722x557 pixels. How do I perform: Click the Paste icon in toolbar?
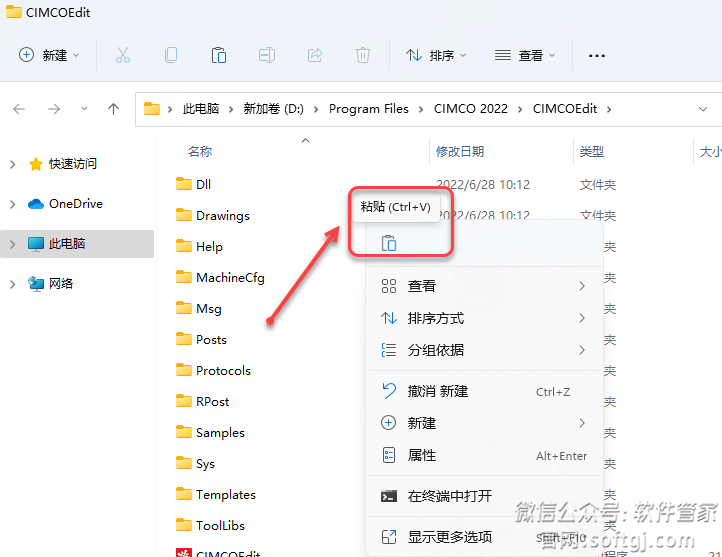(x=219, y=55)
